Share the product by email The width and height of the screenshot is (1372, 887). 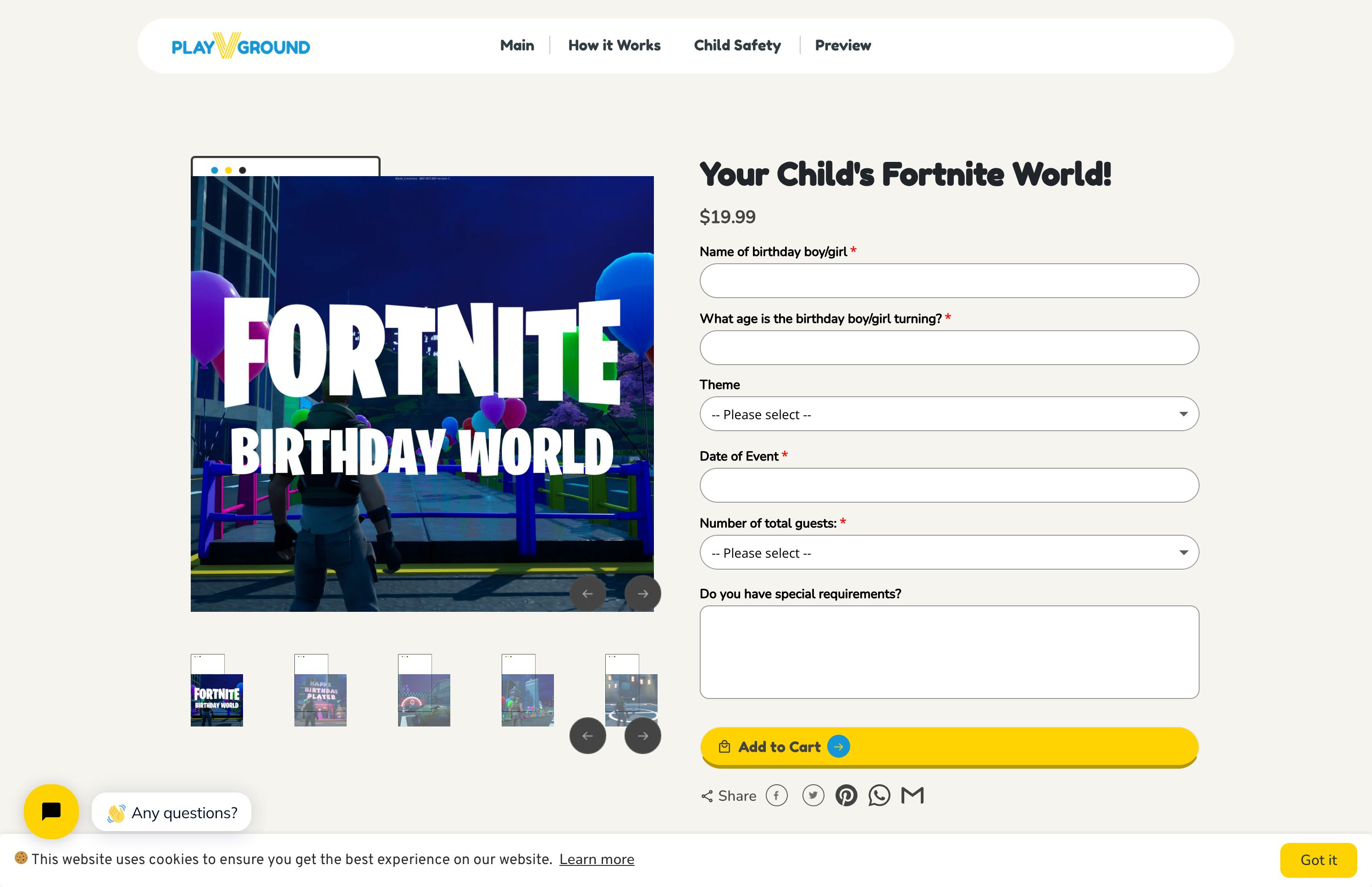[x=913, y=795]
